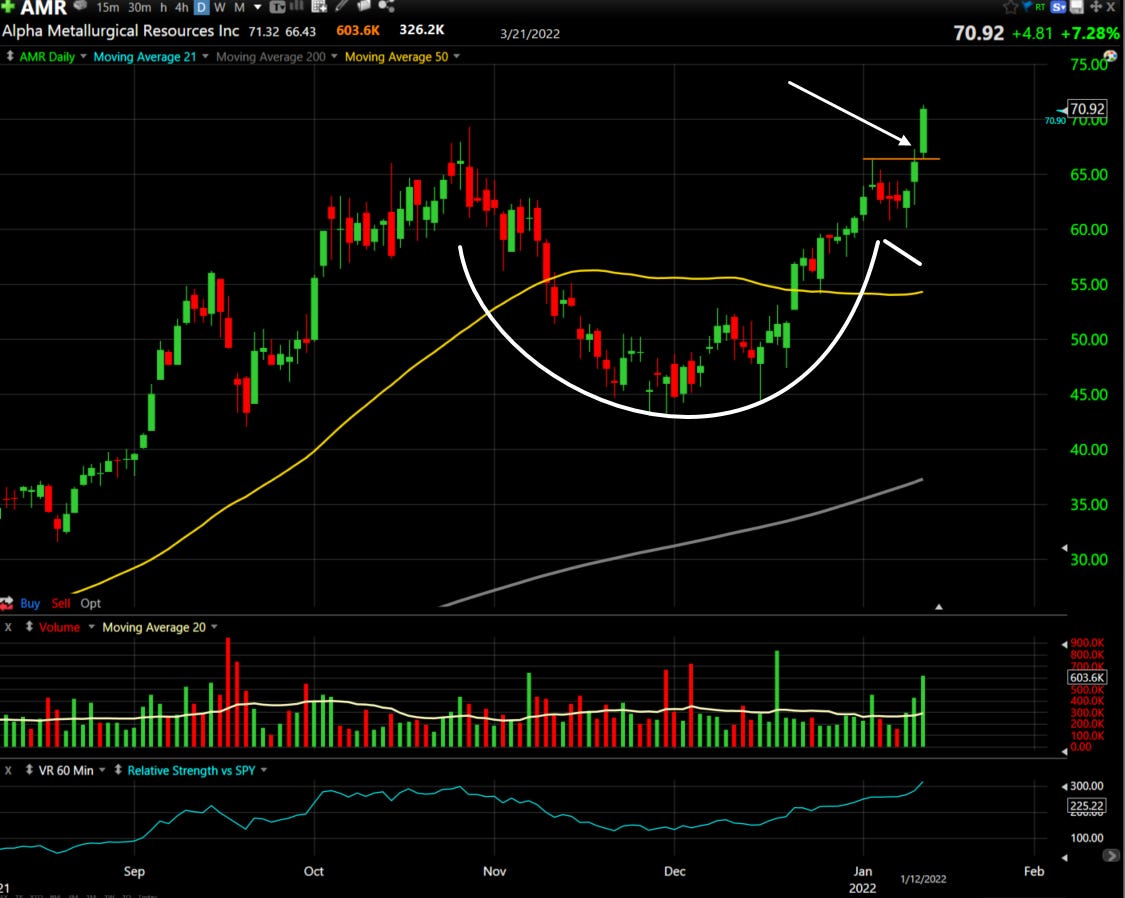Open the Moving Average 20 dropdown arrow
The image size is (1125, 898).
coord(214,626)
